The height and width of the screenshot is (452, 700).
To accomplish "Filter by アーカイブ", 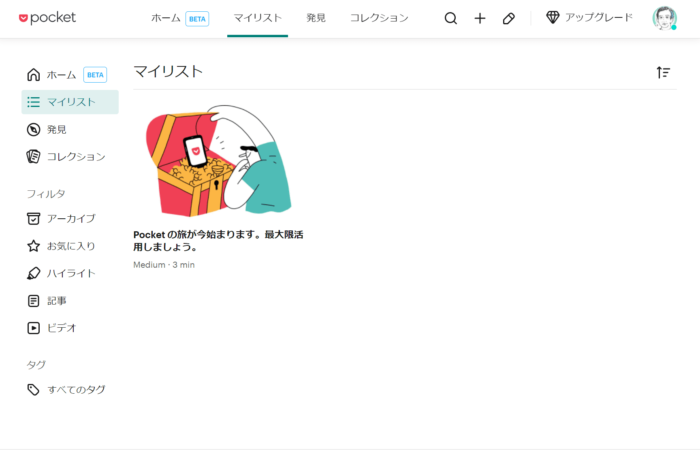I will 70,218.
